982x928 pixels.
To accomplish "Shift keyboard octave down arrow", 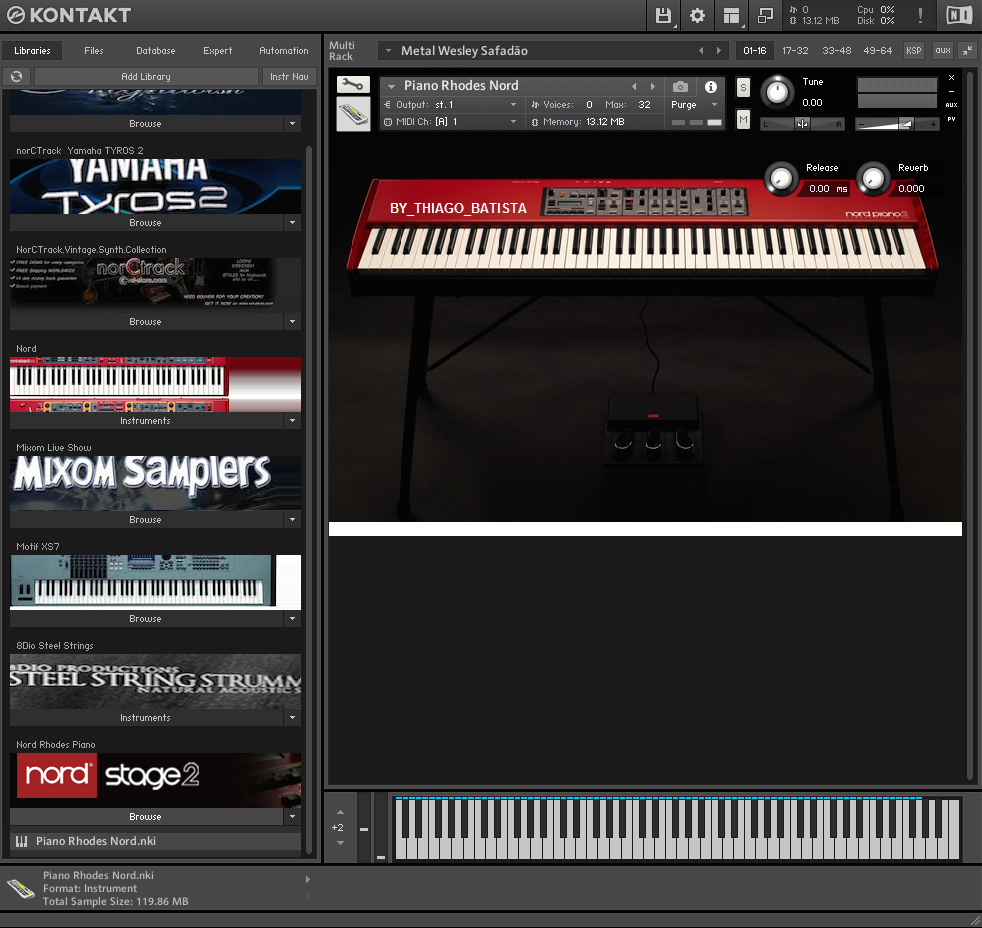I will point(340,843).
